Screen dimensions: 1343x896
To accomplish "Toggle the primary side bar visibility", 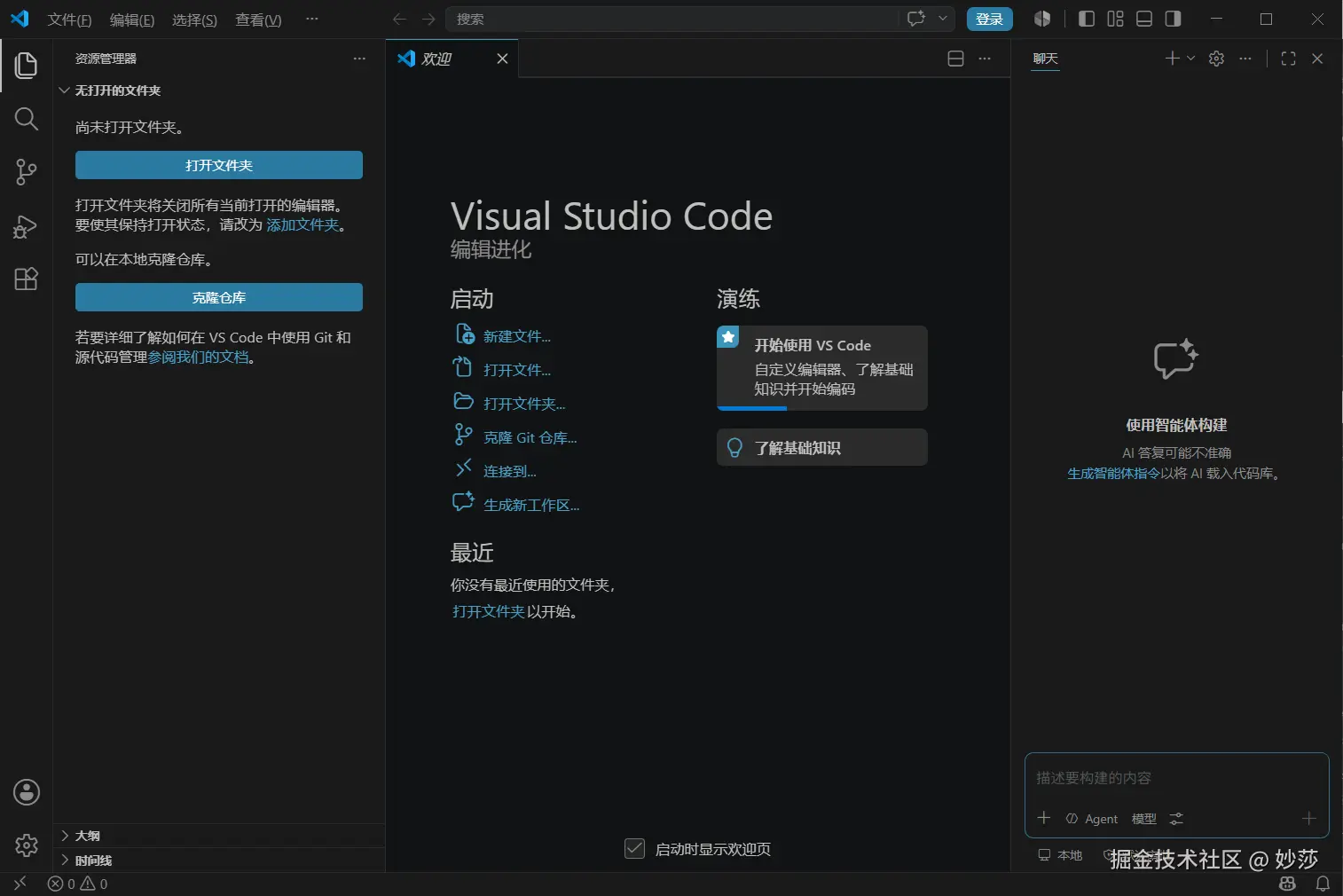I will pos(1086,19).
